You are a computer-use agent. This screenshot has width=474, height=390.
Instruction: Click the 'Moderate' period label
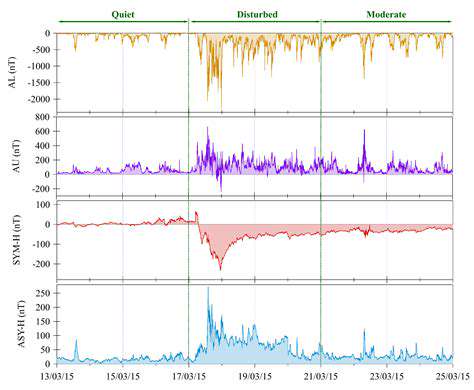tap(386, 14)
